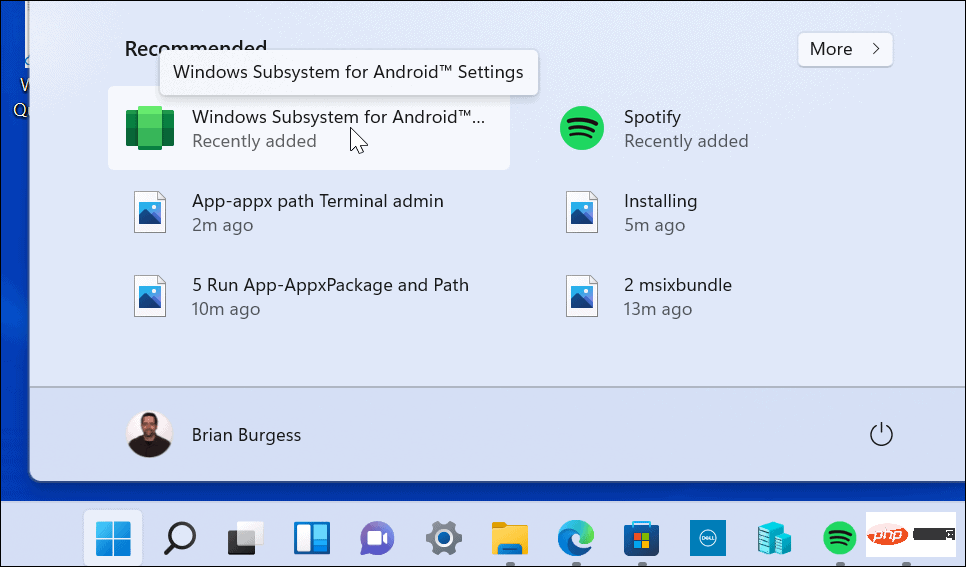Click the '10m ago' timestamp text
The image size is (966, 567).
pos(225,309)
